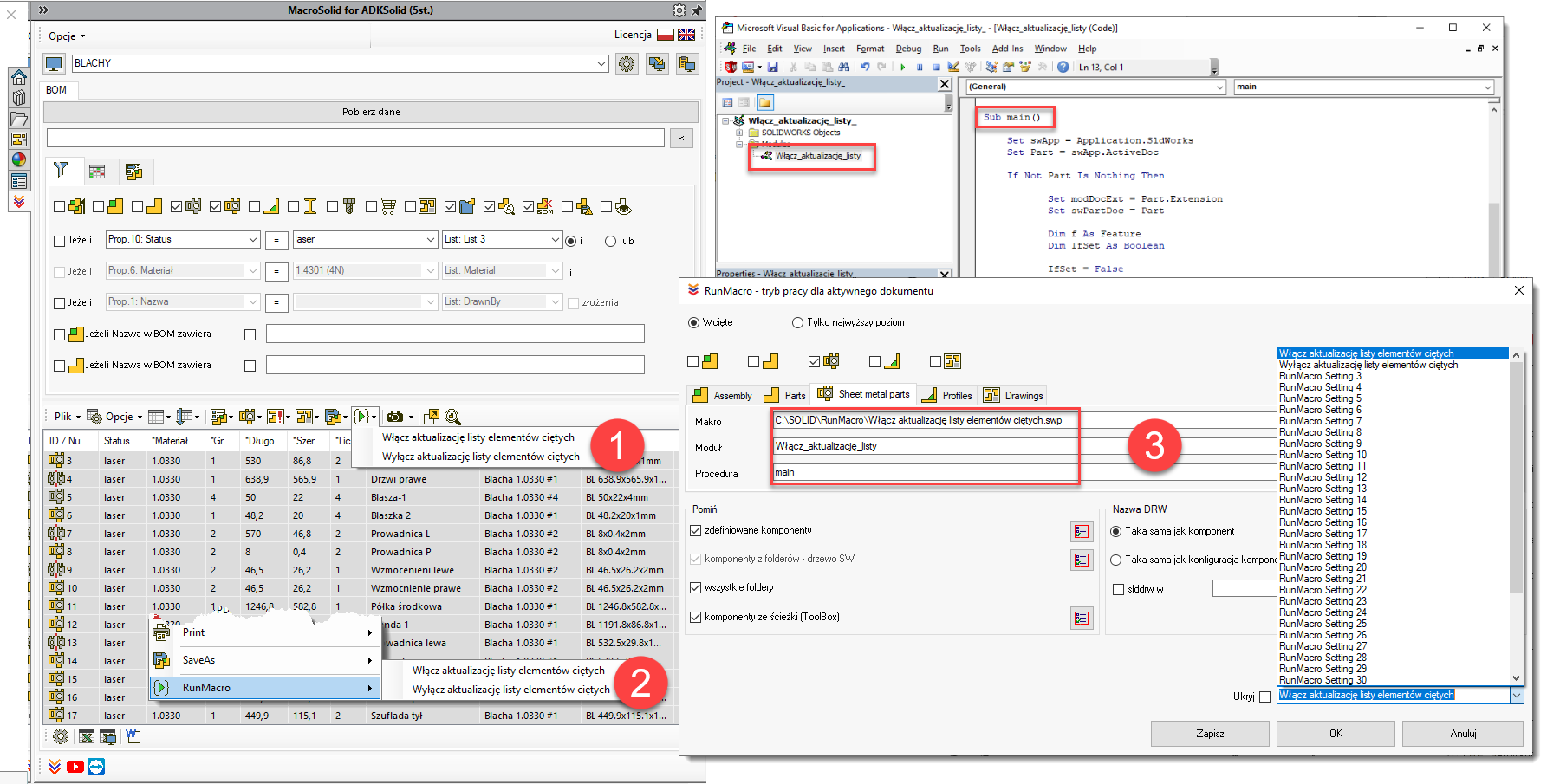
Task: Switch to the Profiles tab
Action: 946,395
